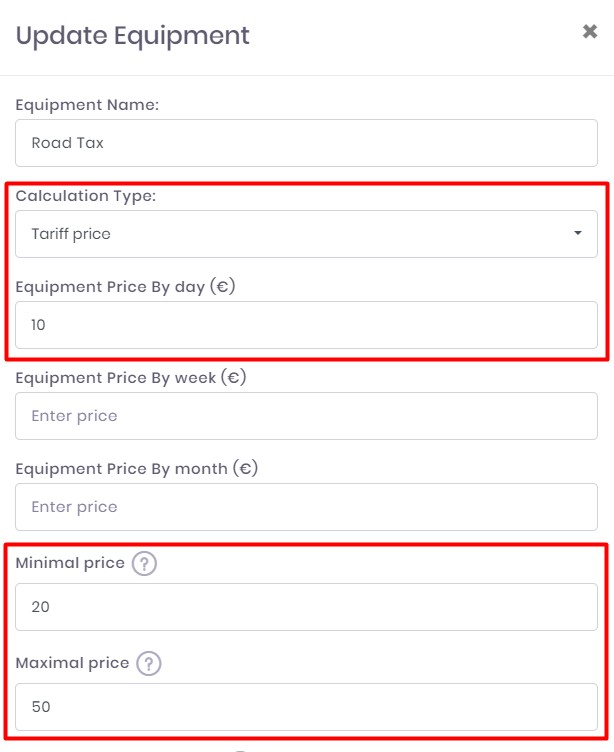Screen dimensions: 614x752
Task: Click the "Equipment Name:" label
Action: point(87,105)
